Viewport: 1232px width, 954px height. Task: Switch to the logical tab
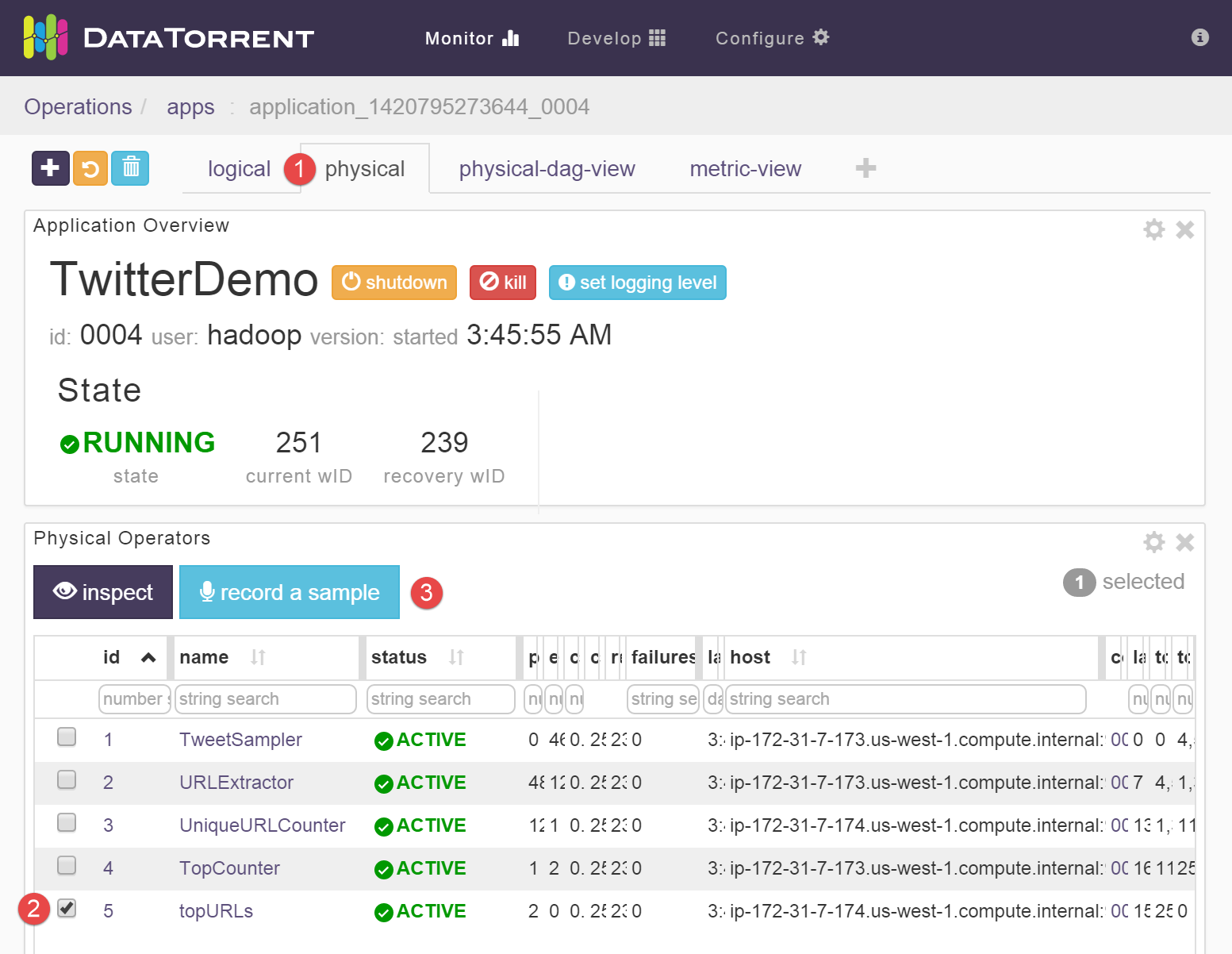pos(239,169)
